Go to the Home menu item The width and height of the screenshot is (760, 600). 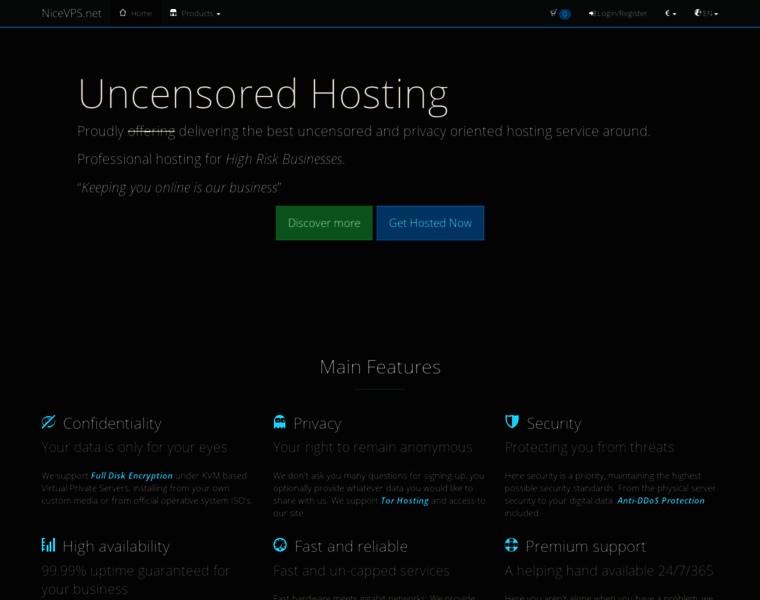(141, 13)
